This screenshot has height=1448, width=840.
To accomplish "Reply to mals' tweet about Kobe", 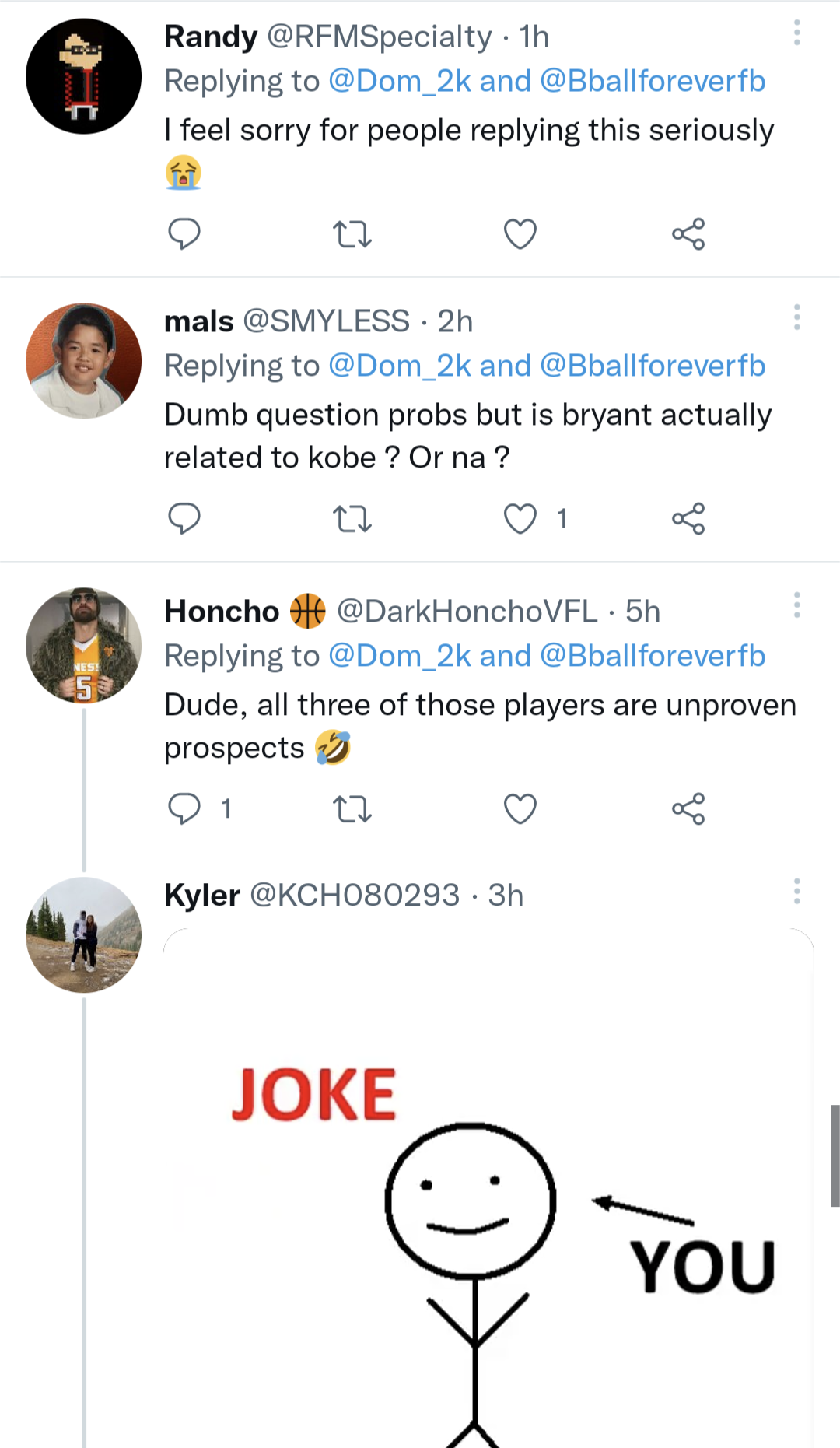I will (184, 518).
